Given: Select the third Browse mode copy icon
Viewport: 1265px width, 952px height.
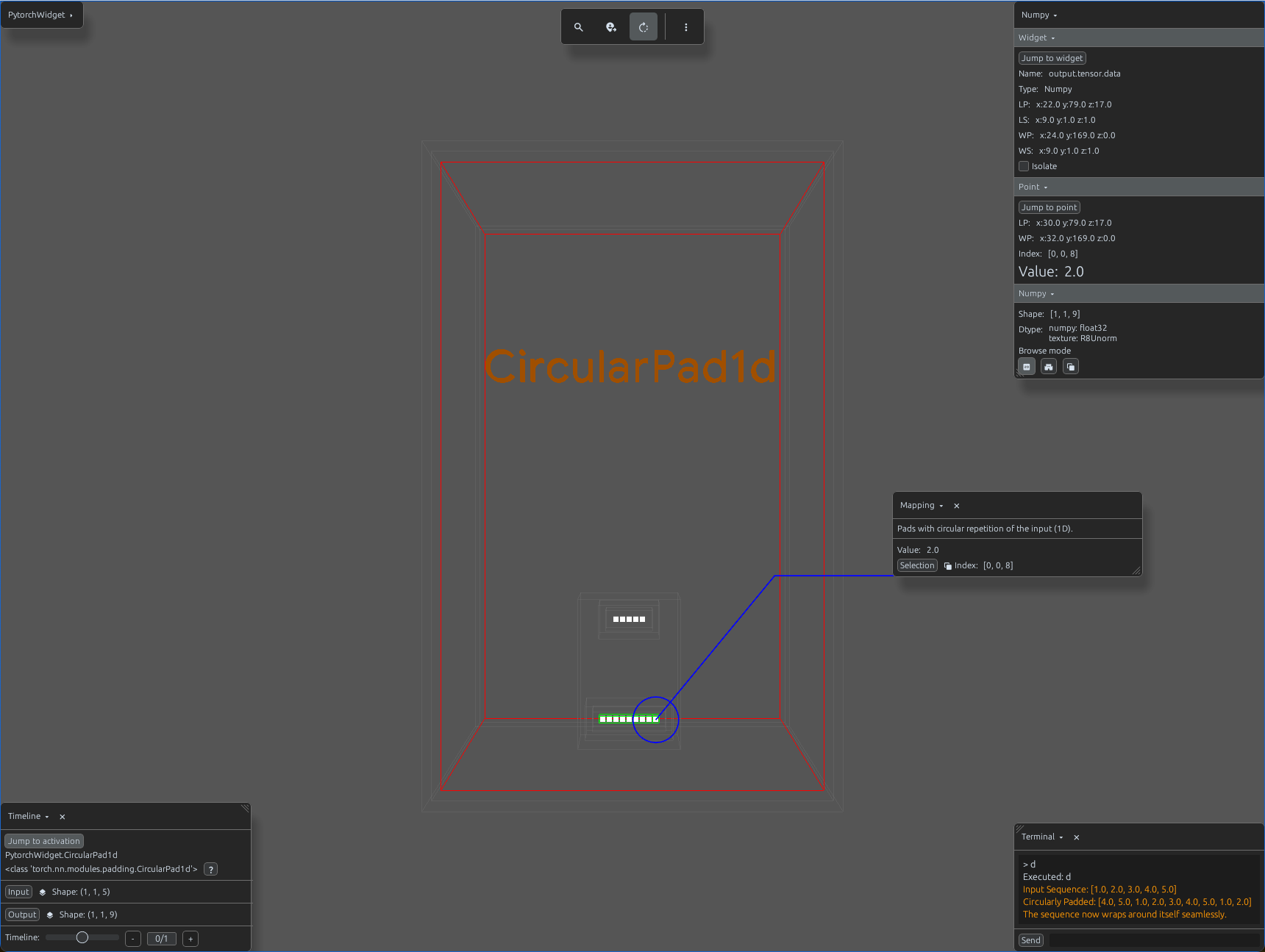Looking at the screenshot, I should [x=1071, y=367].
